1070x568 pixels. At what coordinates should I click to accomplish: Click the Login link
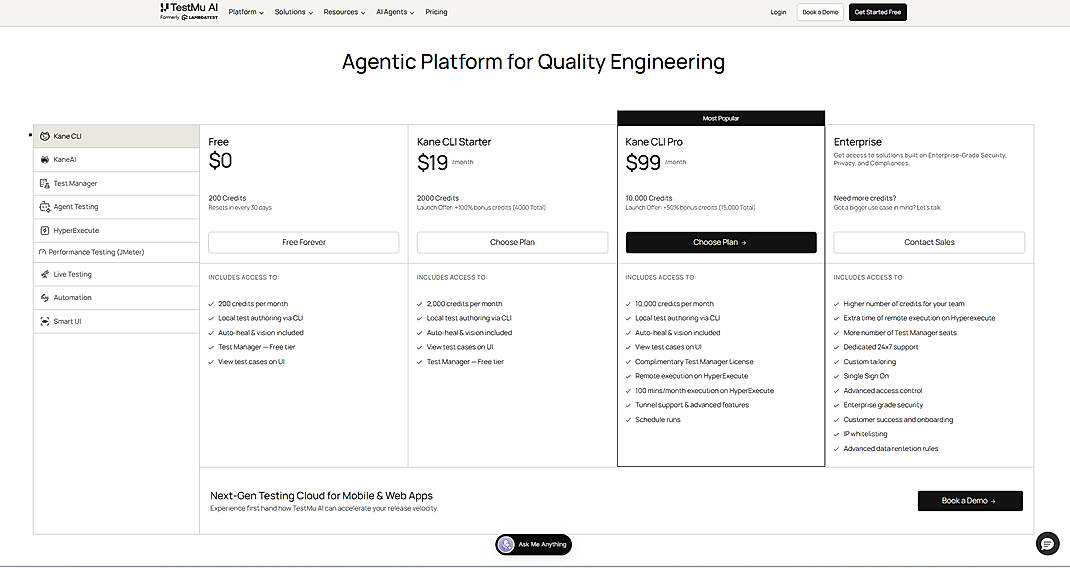click(x=778, y=12)
